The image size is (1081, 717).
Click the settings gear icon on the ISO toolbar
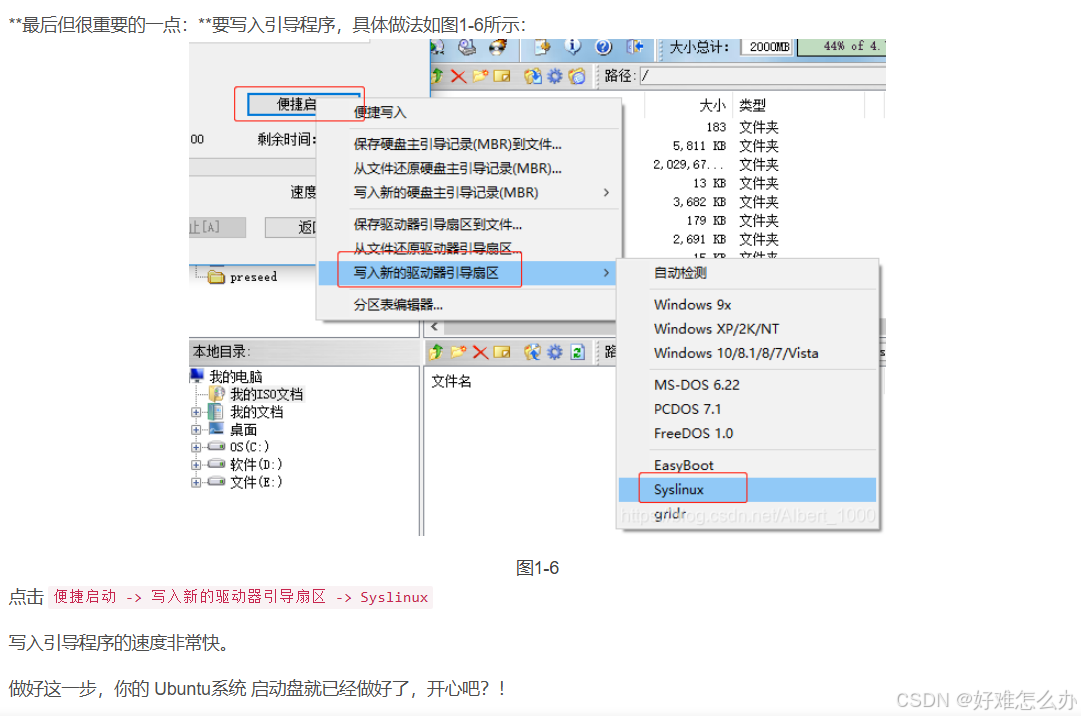(555, 76)
